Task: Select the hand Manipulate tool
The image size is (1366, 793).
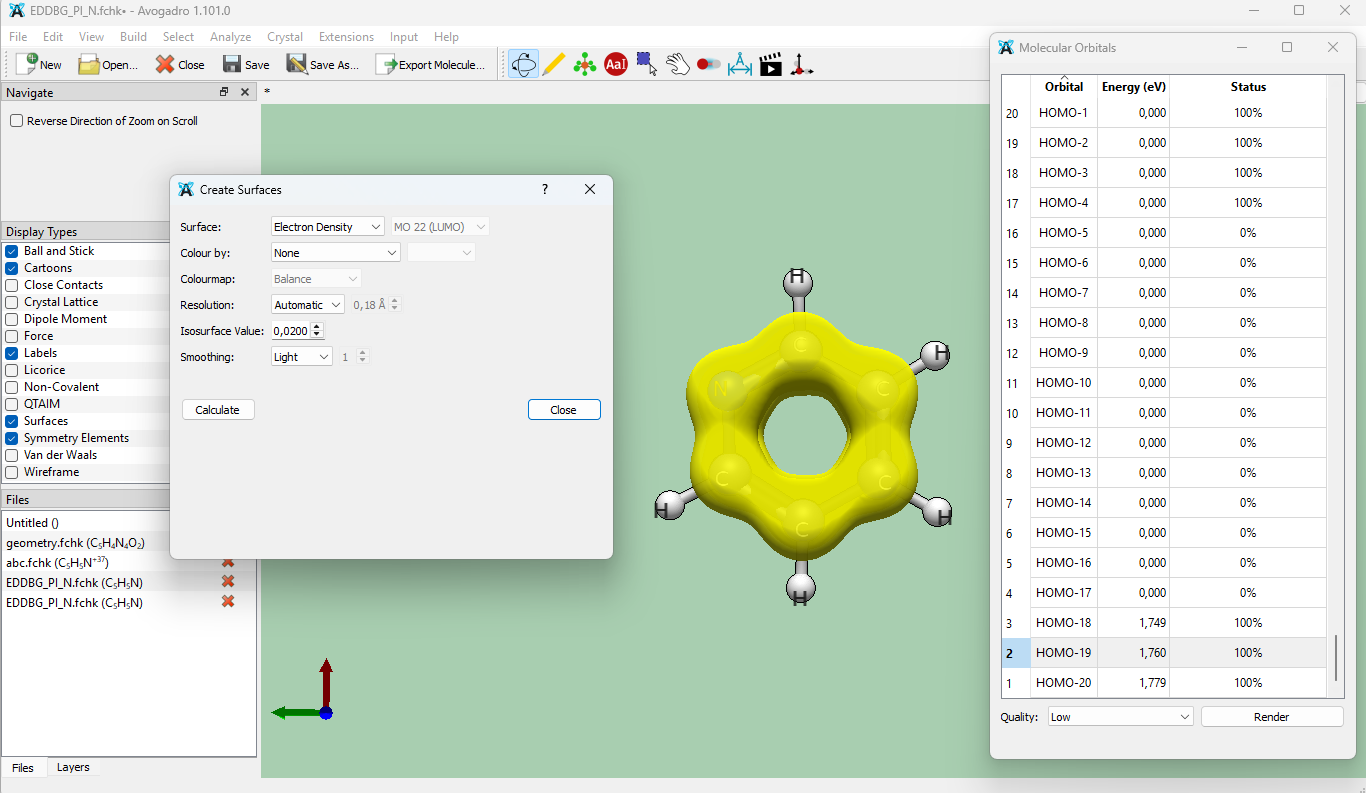Action: (678, 65)
